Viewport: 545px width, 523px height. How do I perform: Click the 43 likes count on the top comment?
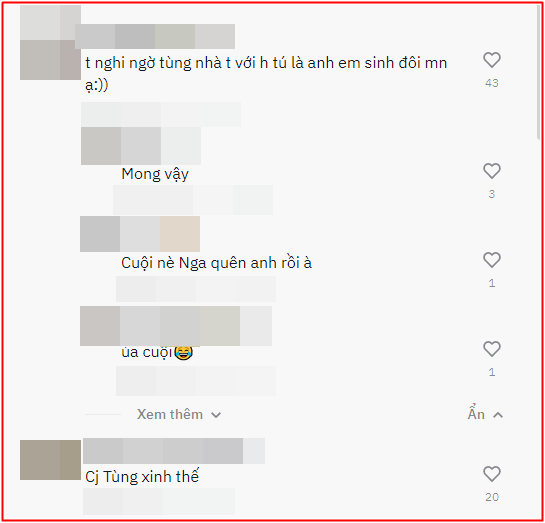click(492, 83)
